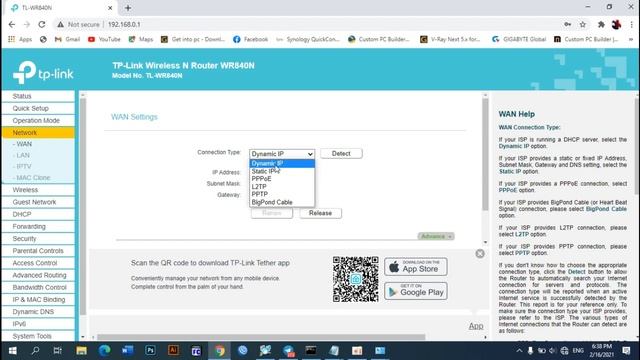Open Microsoft Edge from the taskbar
The width and height of the screenshot is (640, 360).
click(x=104, y=351)
